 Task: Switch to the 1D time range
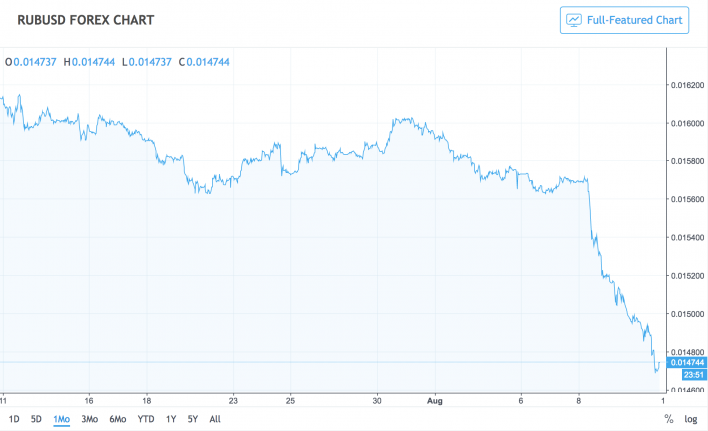pos(14,419)
